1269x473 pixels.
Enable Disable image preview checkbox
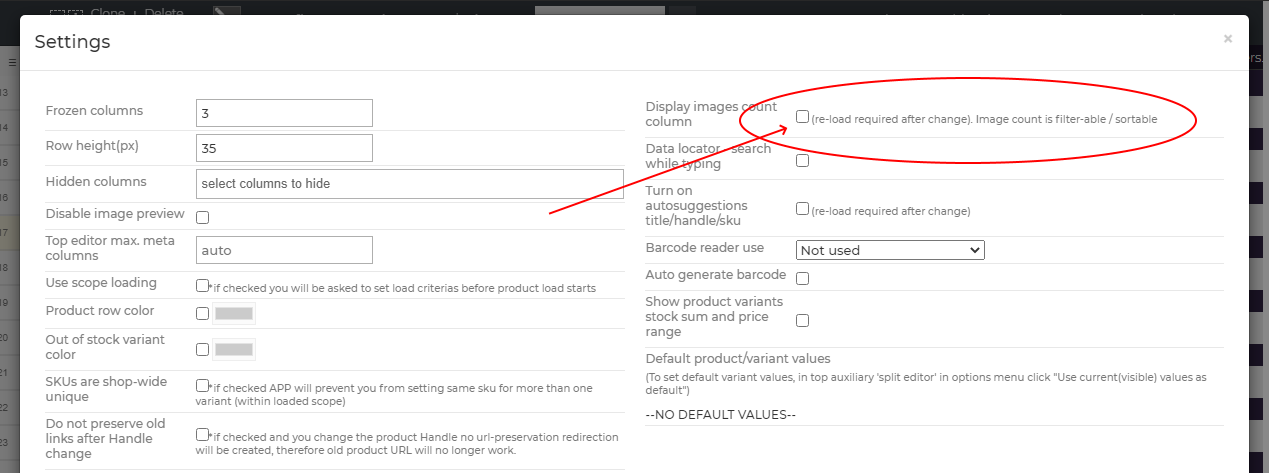pyautogui.click(x=203, y=217)
